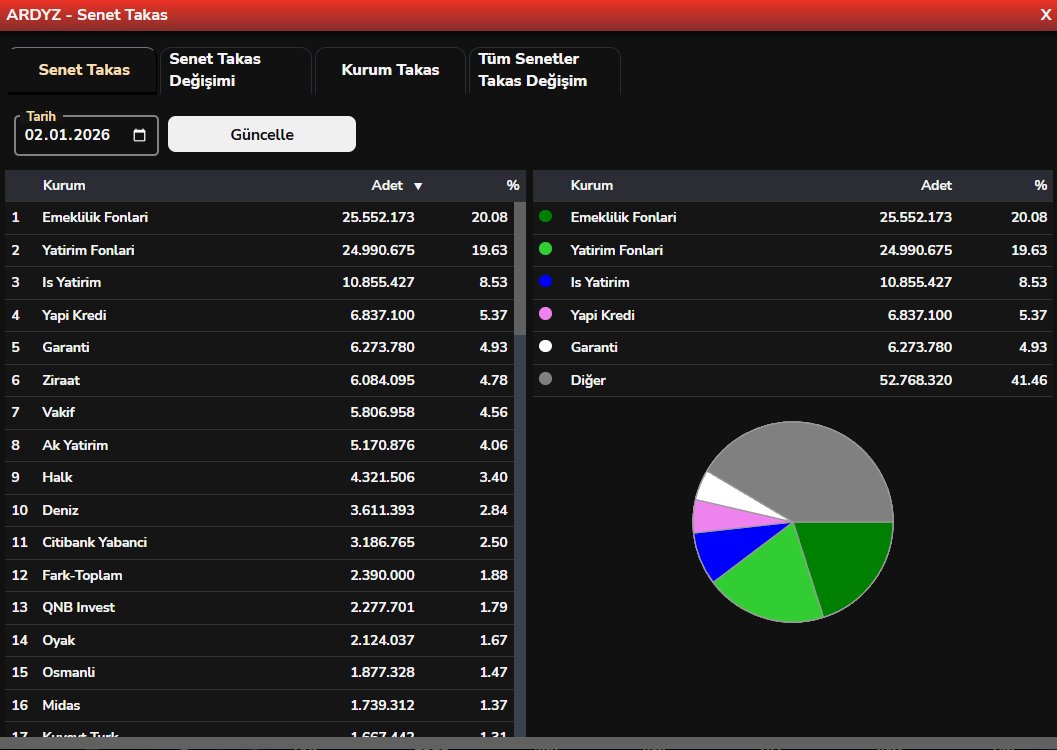Select row 3 Is Yatirim in left table
Image resolution: width=1057 pixels, height=750 pixels.
pos(260,282)
